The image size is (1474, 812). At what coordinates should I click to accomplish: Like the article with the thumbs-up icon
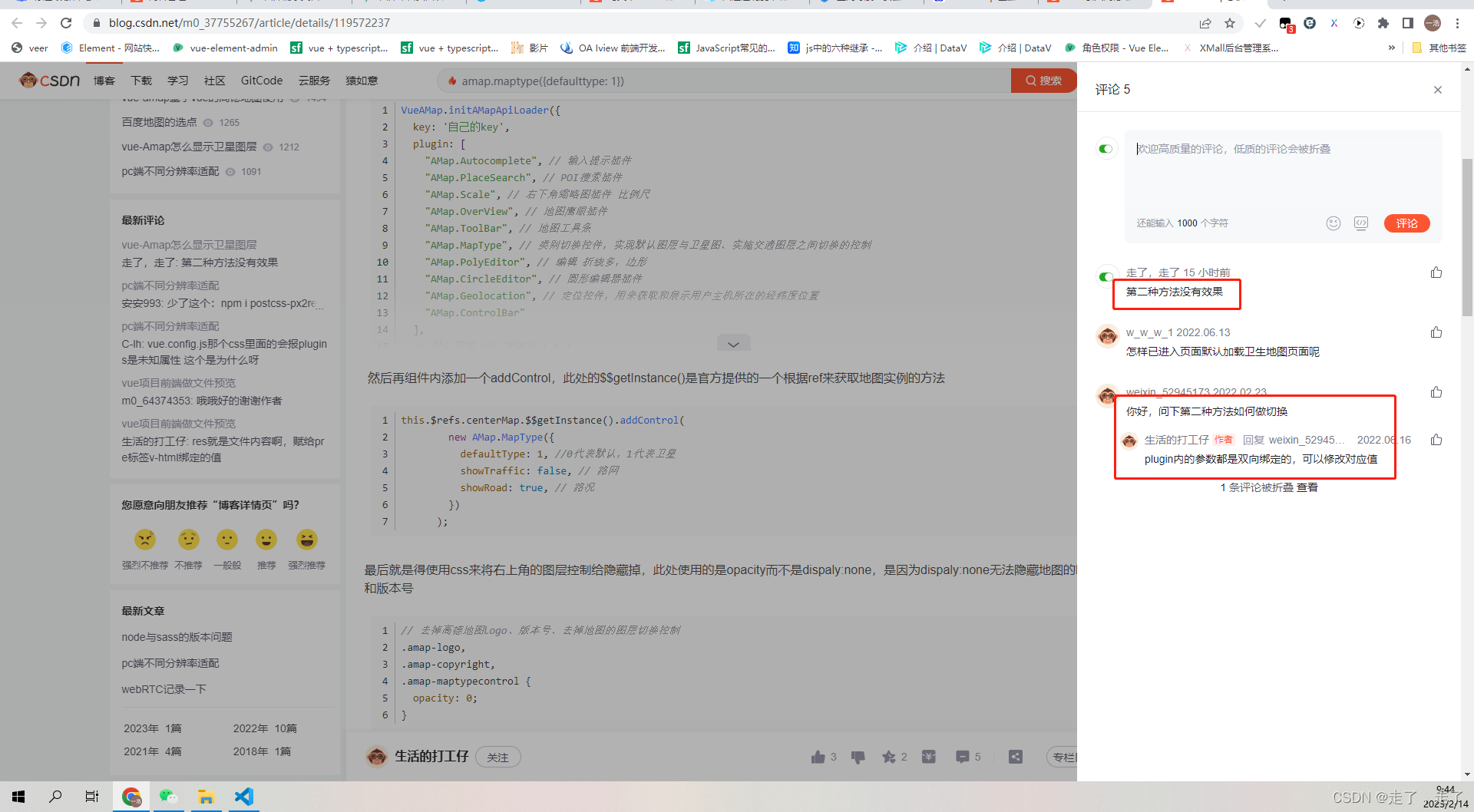818,757
